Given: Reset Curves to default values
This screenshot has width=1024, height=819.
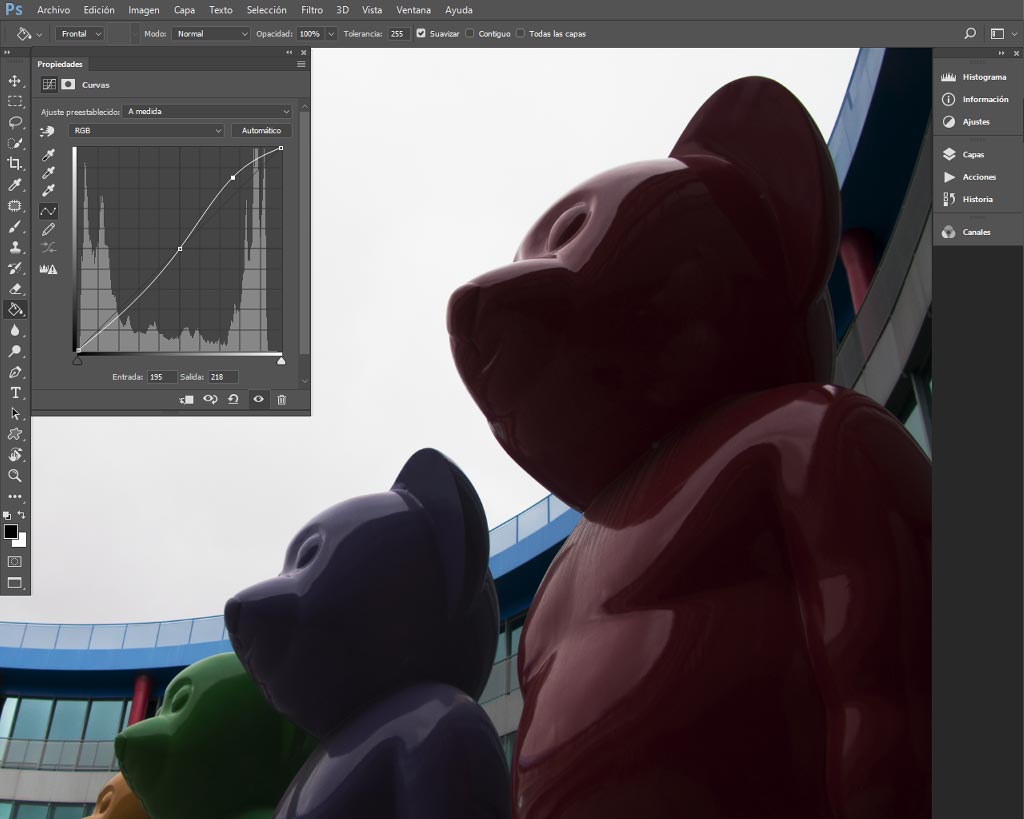Looking at the screenshot, I should (x=233, y=399).
